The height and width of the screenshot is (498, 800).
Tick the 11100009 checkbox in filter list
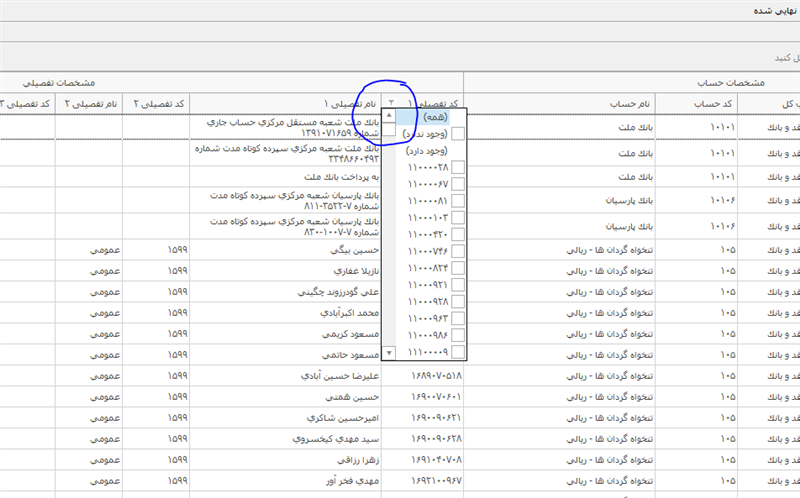(x=458, y=353)
